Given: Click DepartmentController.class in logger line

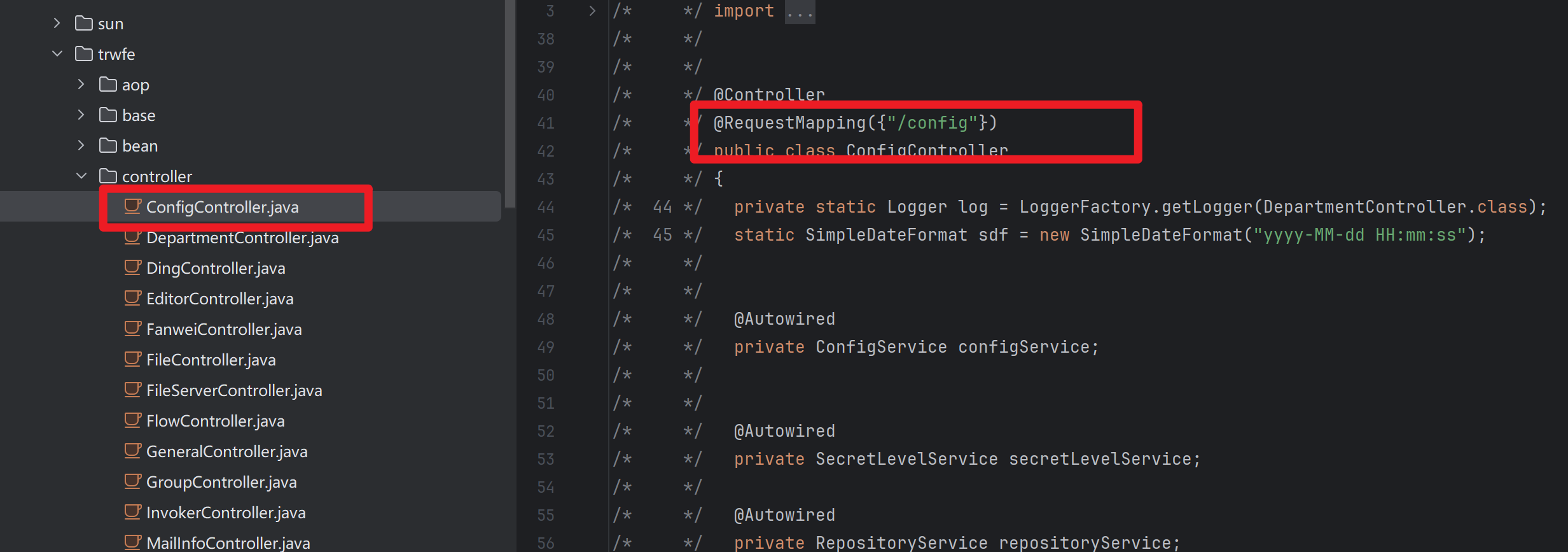Looking at the screenshot, I should [x=1395, y=207].
